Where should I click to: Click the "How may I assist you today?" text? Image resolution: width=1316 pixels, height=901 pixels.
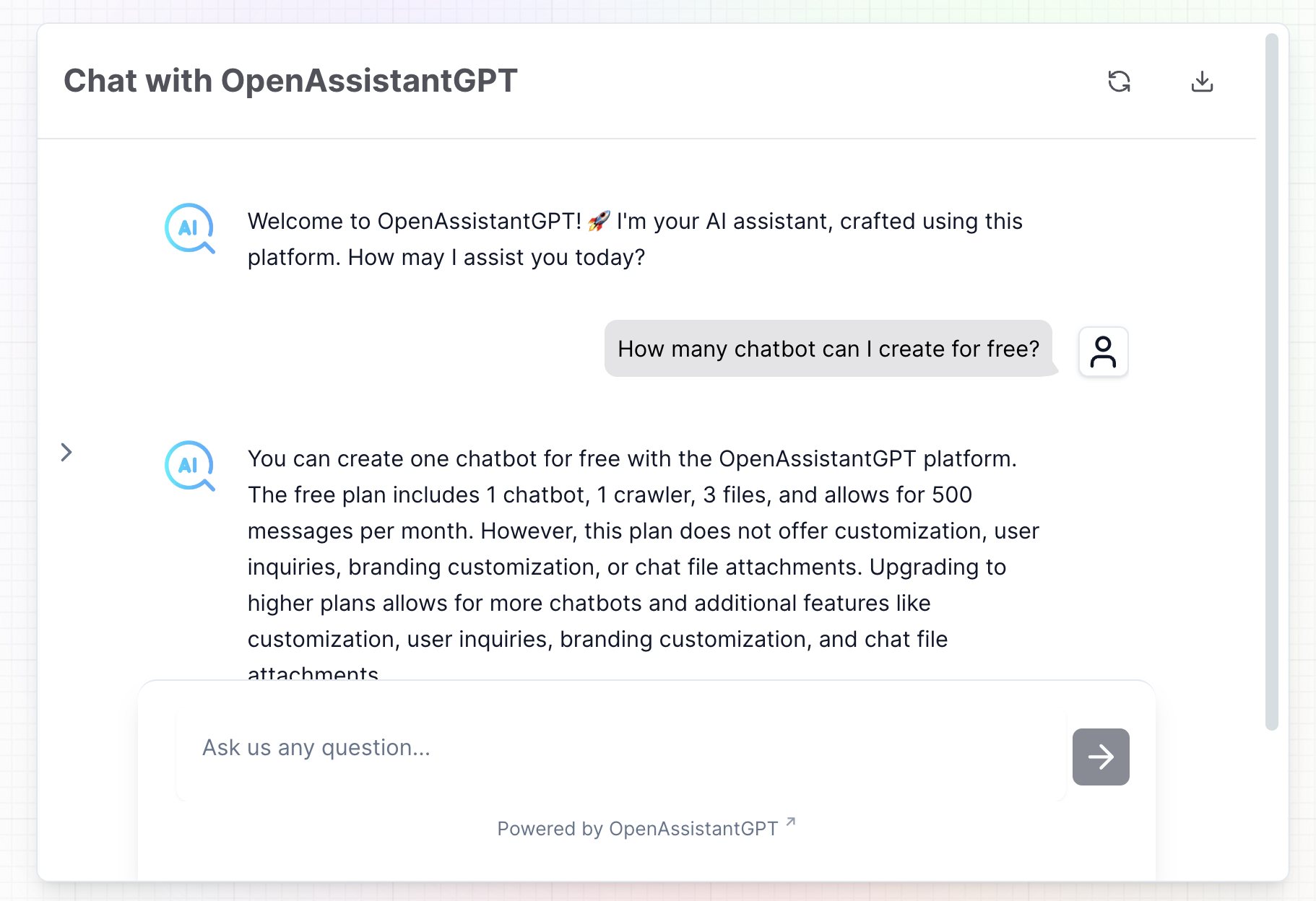[496, 258]
